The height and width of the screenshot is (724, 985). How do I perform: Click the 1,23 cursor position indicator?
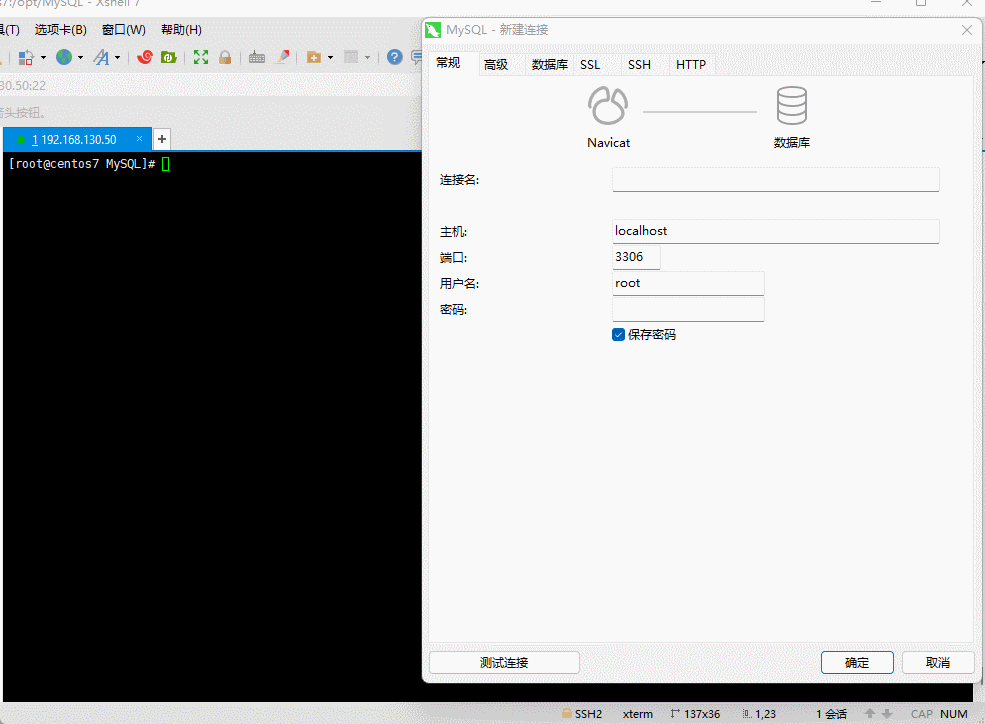coord(759,714)
